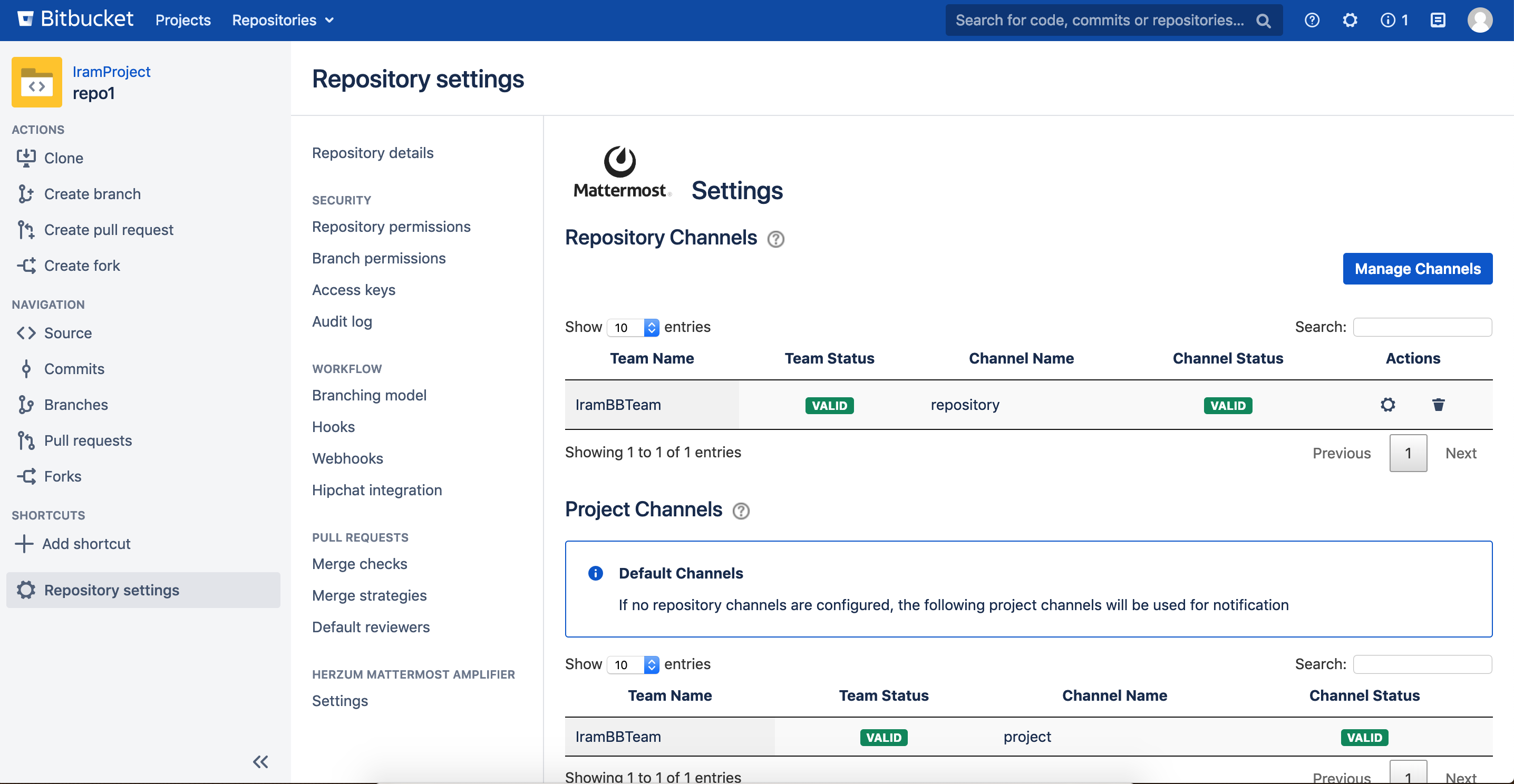This screenshot has height=784, width=1514.
Task: Expand Project Channels entries count dropdown
Action: (x=633, y=664)
